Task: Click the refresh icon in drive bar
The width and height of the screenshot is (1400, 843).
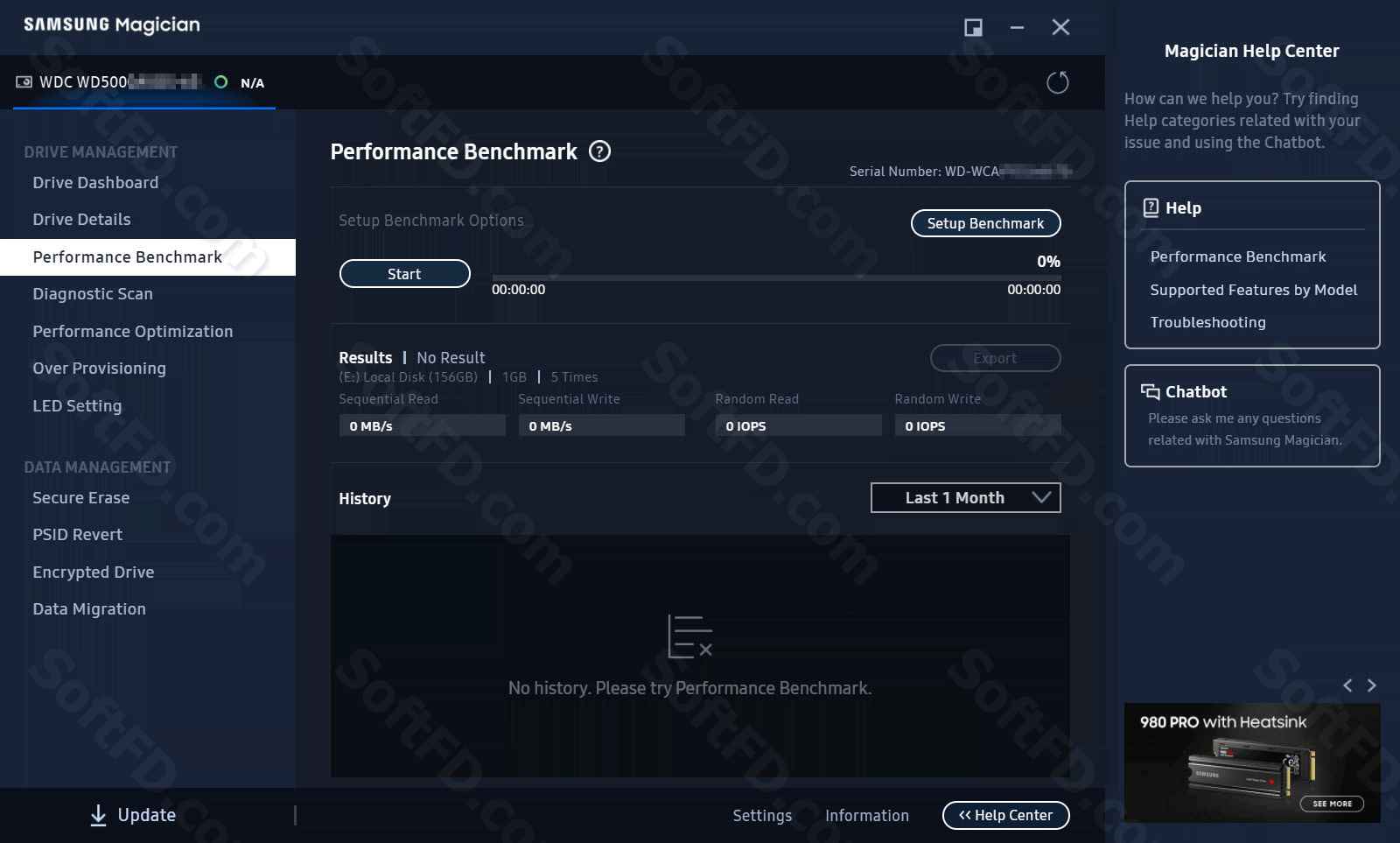Action: coord(1058,82)
